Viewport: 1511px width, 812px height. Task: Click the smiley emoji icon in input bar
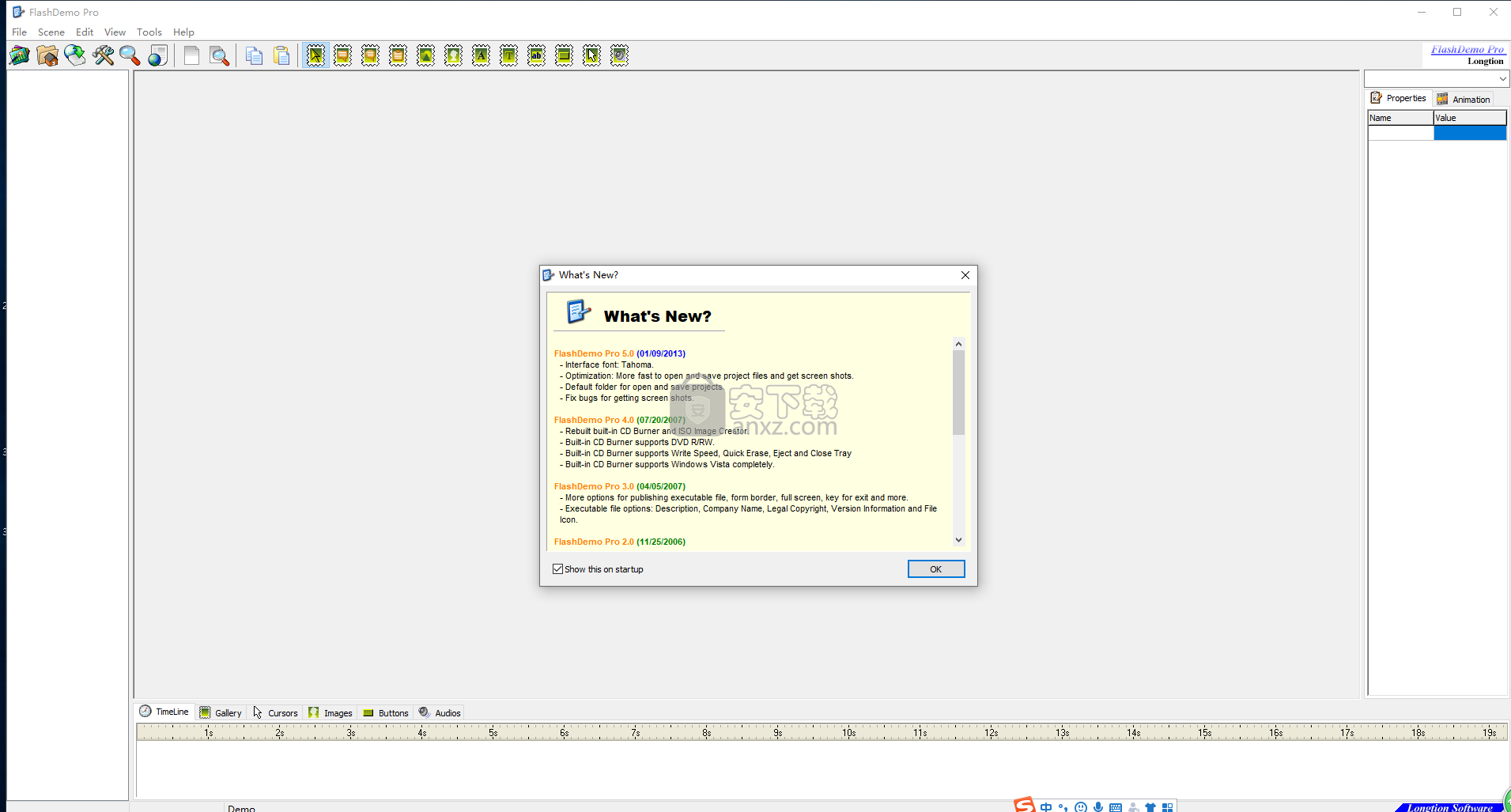pos(1081,807)
